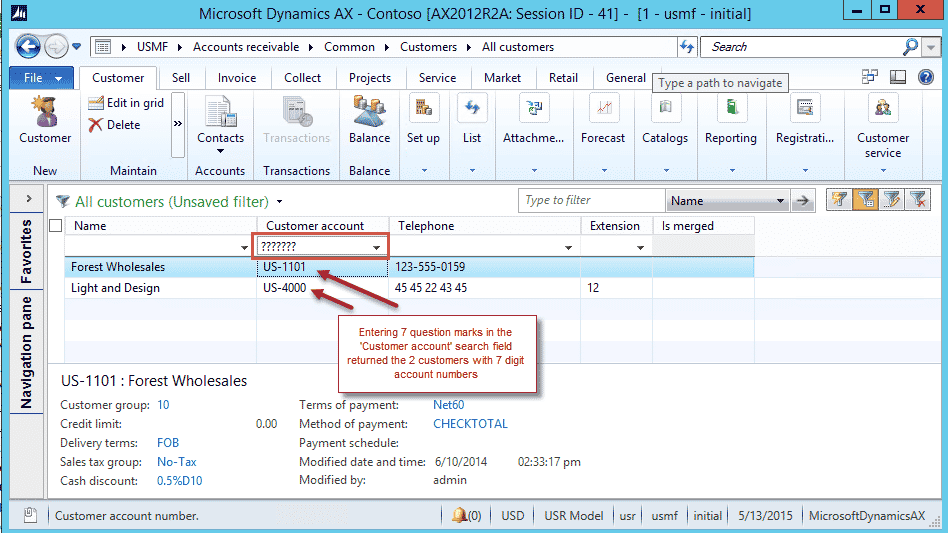This screenshot has width=948, height=533.
Task: Tick the select-all checkbox in grid header
Action: 56,225
